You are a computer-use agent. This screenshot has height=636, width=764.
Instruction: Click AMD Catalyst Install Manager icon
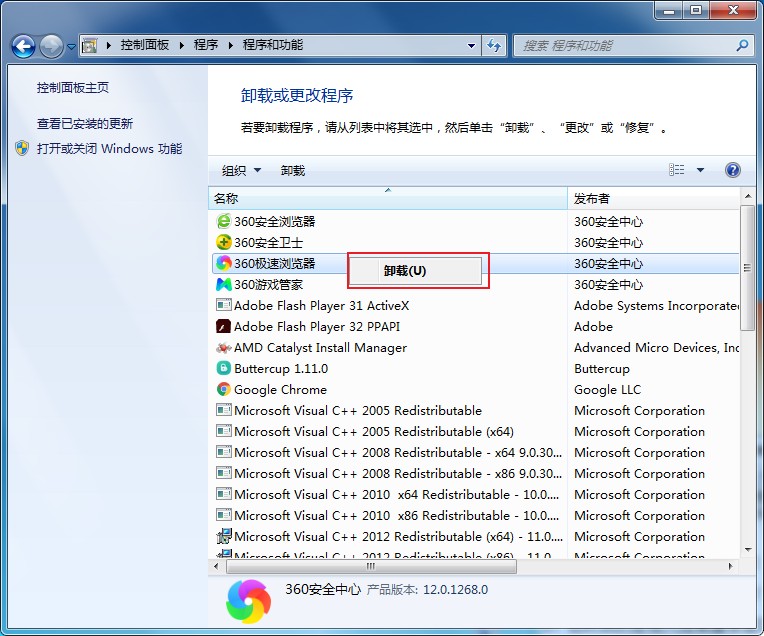224,347
